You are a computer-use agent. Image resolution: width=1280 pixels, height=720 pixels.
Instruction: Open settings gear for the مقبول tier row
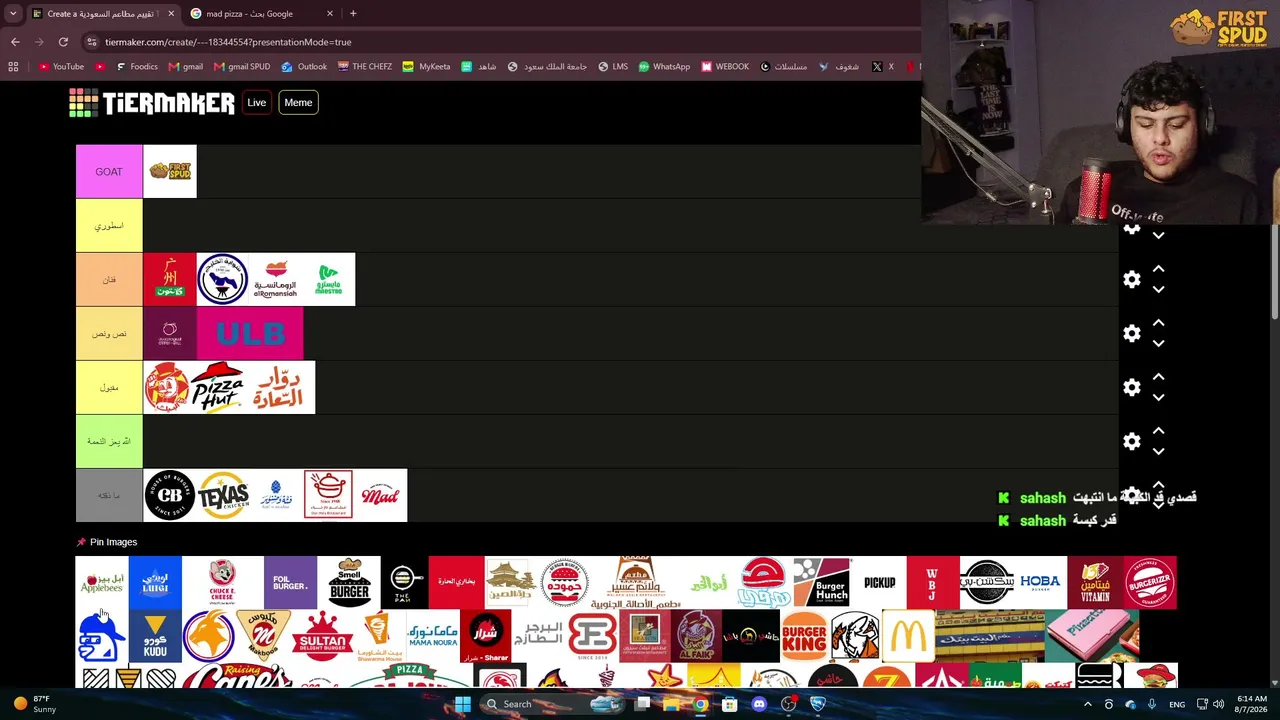click(1132, 388)
